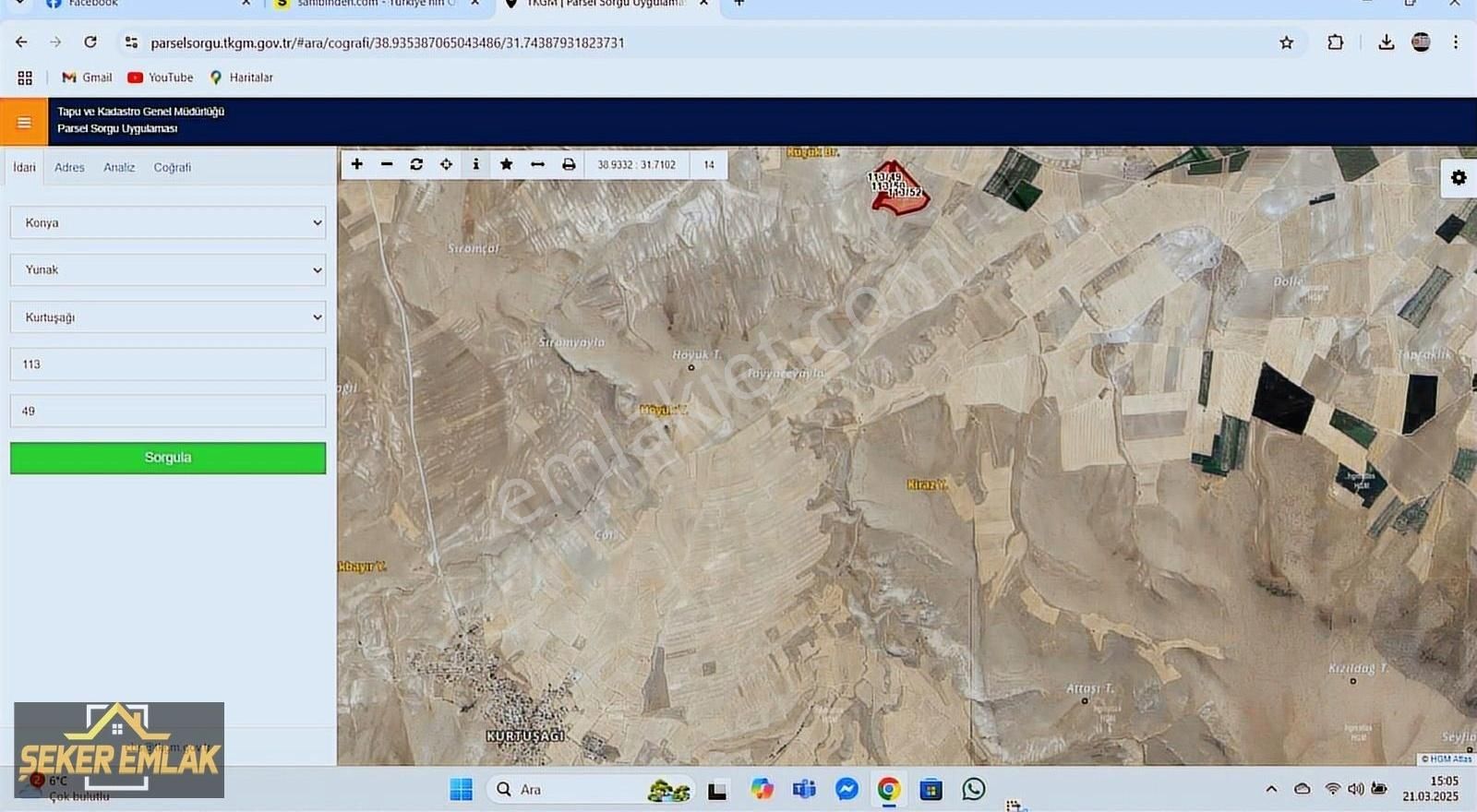This screenshot has width=1477, height=812.
Task: Show hidden system tray icons chevron
Action: [x=1271, y=789]
